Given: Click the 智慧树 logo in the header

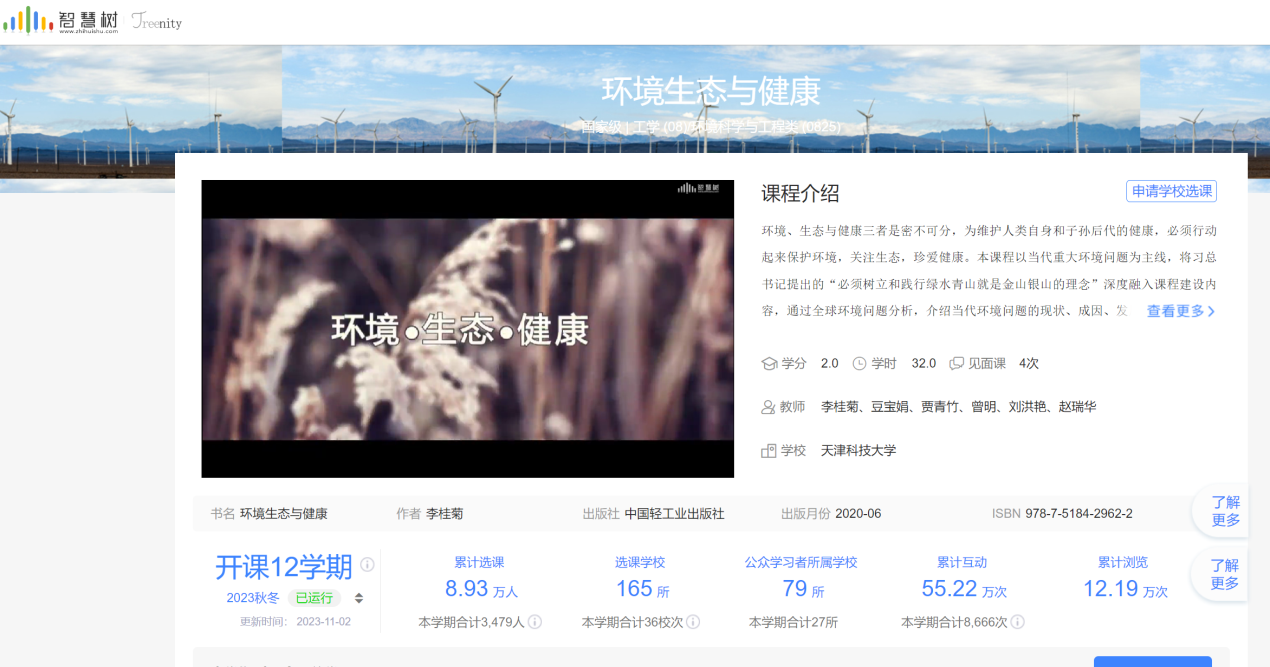Looking at the screenshot, I should point(62,20).
